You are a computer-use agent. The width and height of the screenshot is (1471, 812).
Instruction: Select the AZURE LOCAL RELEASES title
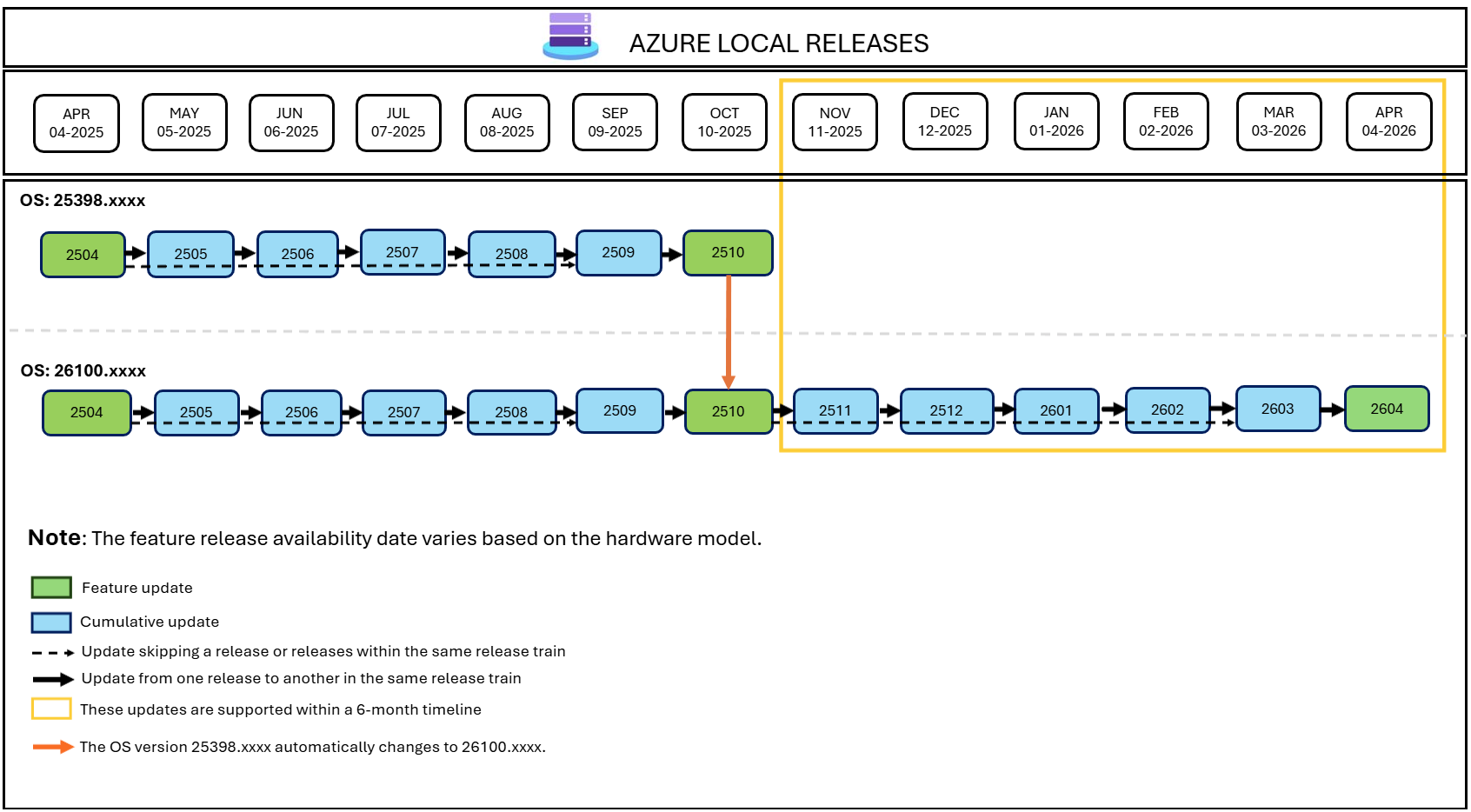pos(779,43)
